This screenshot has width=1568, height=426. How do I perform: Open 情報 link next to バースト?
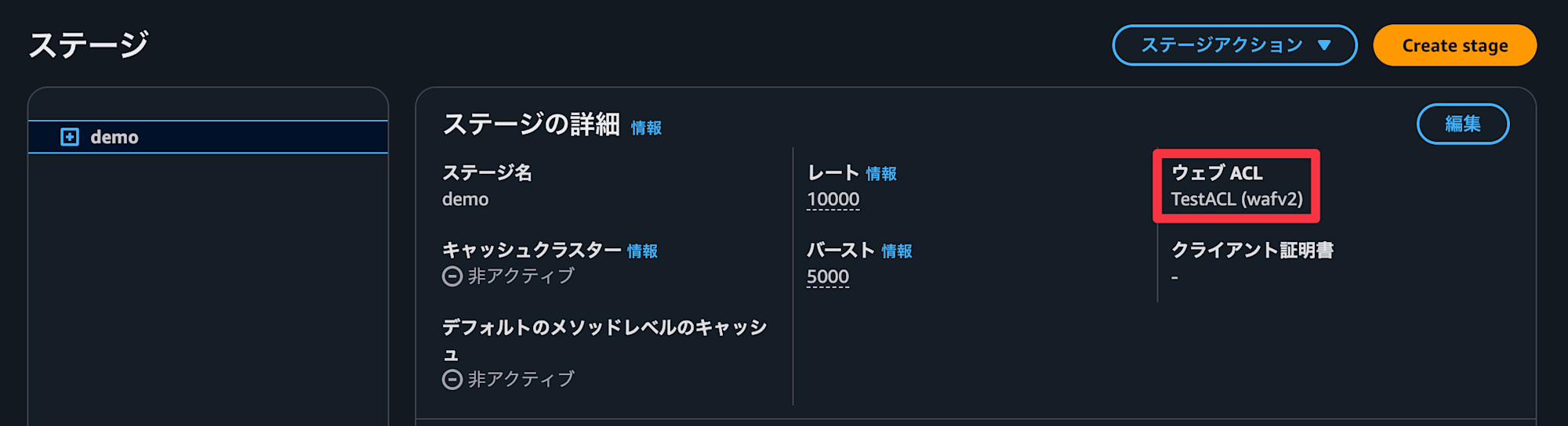tap(897, 251)
